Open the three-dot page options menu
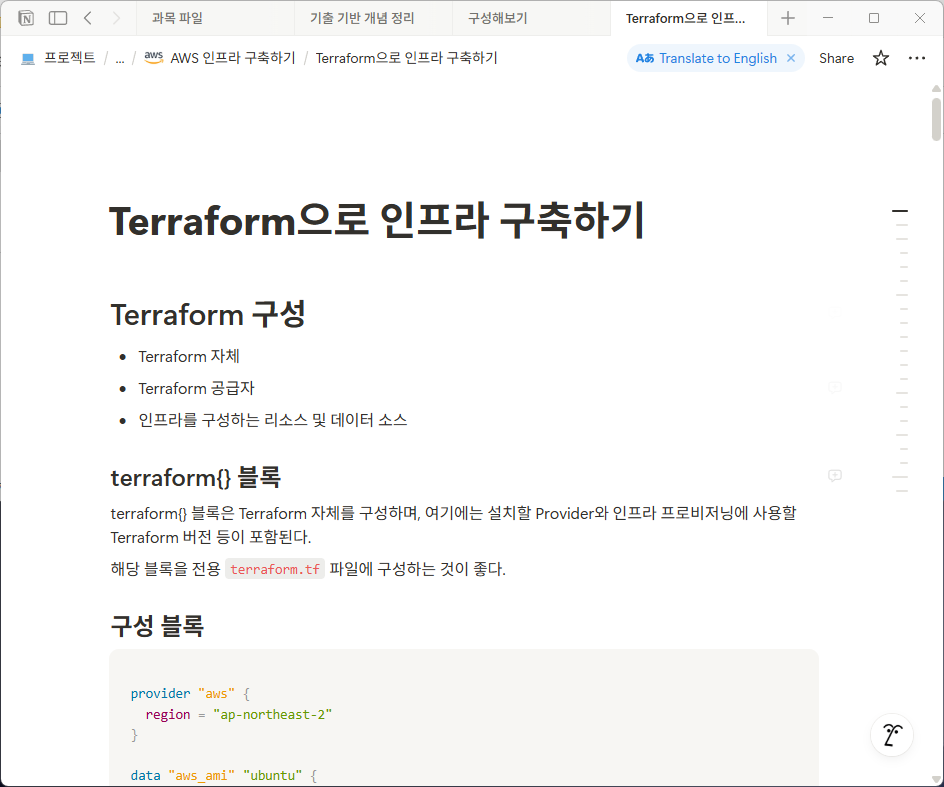Image resolution: width=944 pixels, height=787 pixels. [916, 58]
